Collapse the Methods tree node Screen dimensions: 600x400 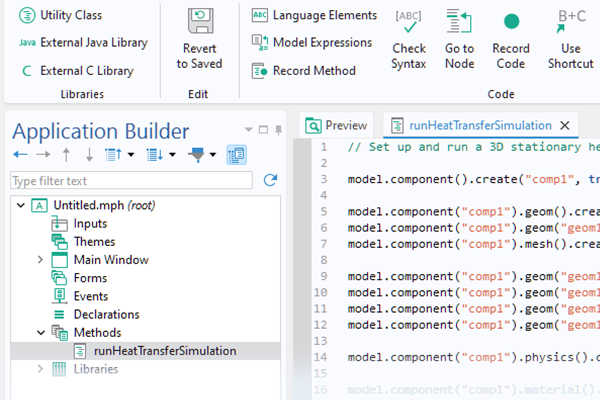coord(40,332)
